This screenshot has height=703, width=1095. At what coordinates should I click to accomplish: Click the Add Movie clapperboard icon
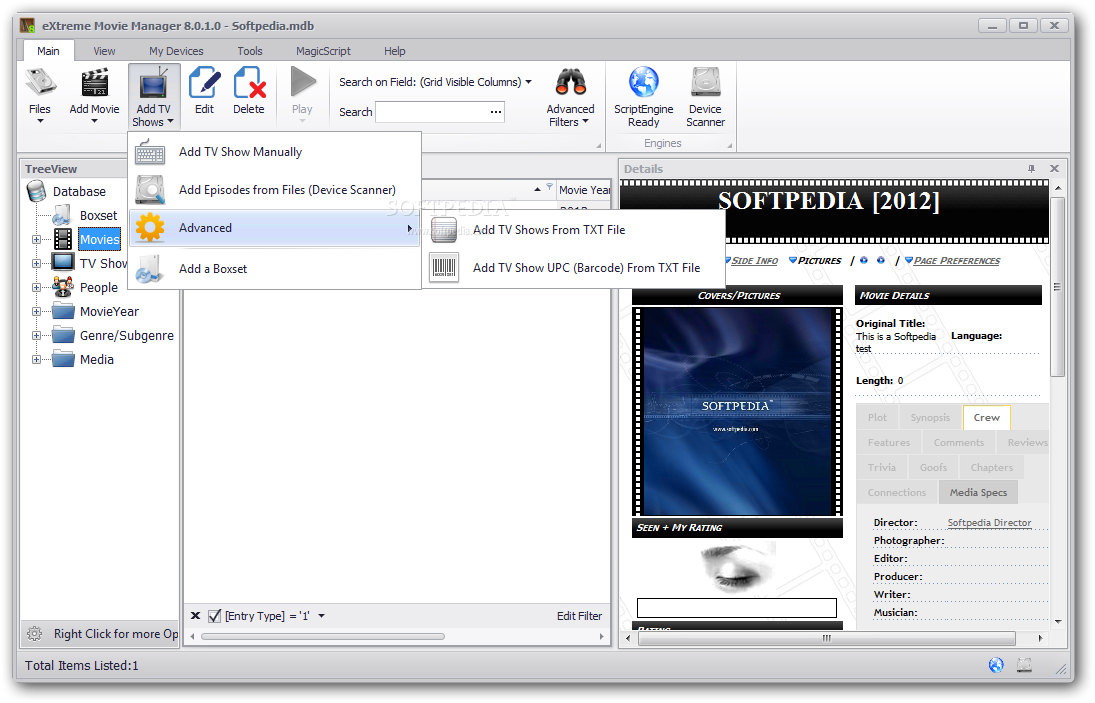click(94, 83)
